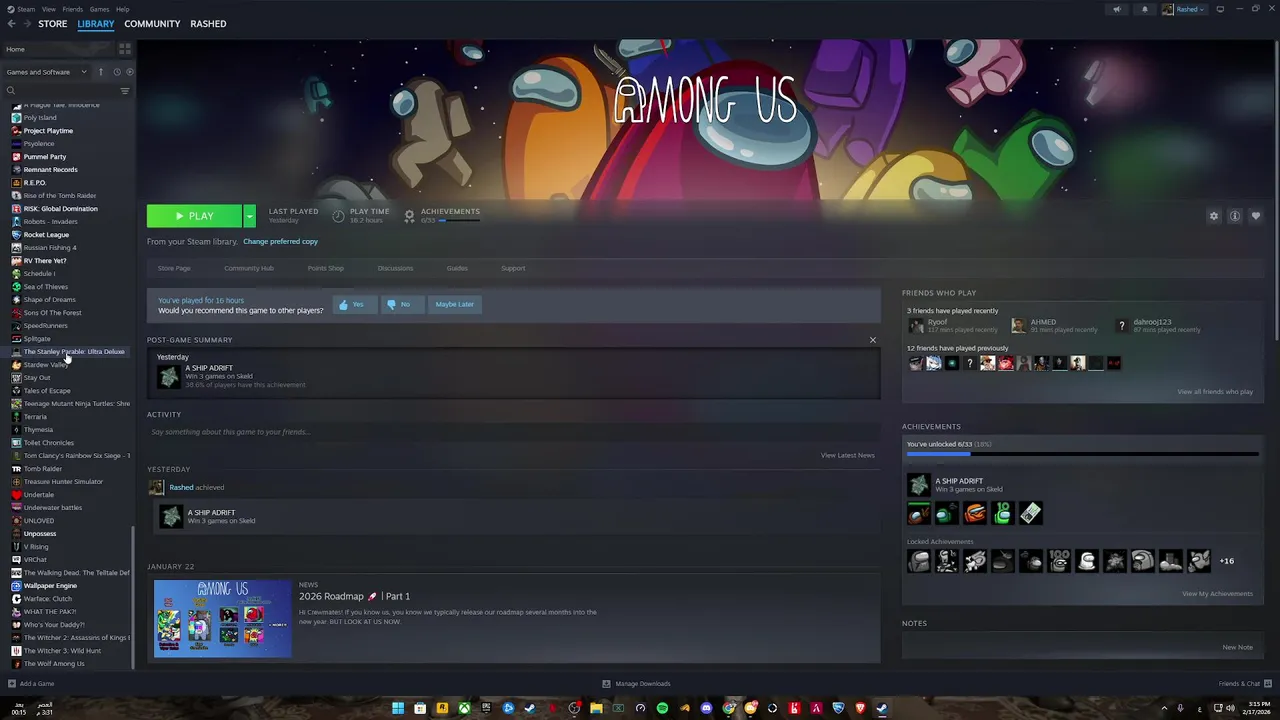Screen dimensions: 1280x720
Task: Expand Games and Software dropdown
Action: click(47, 72)
